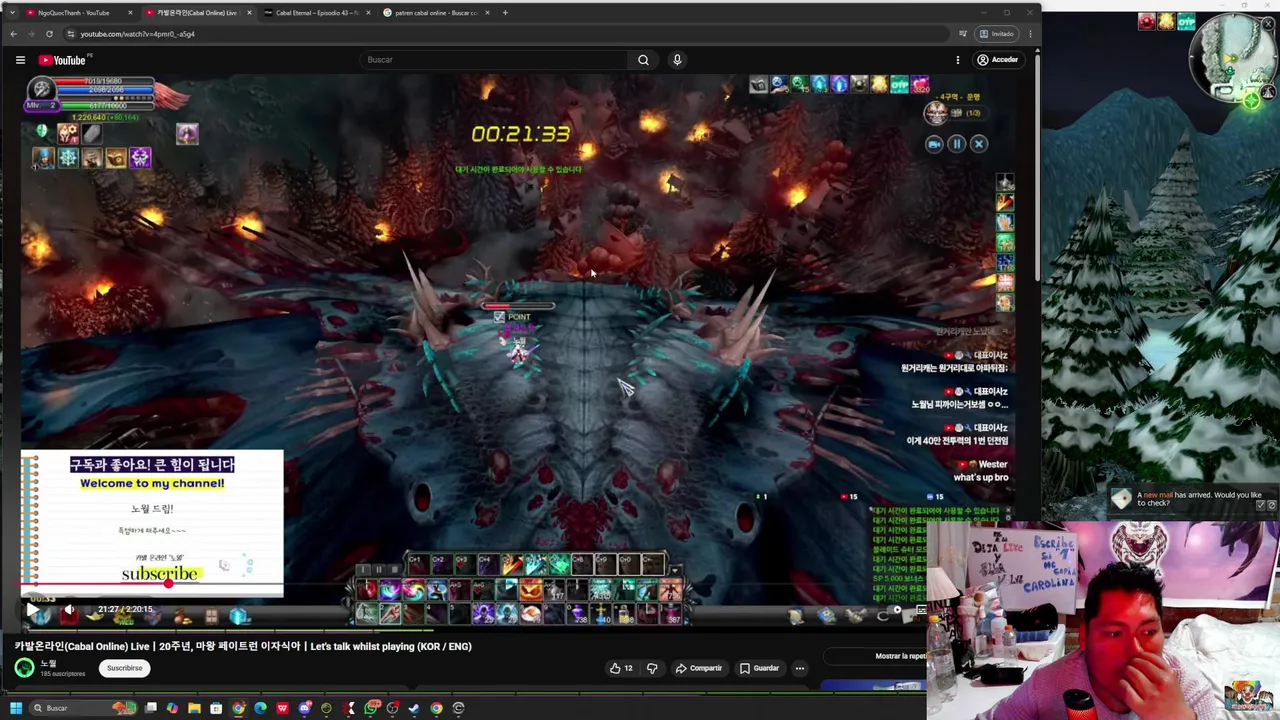Open more actions three-dot menu below video
Viewport: 1280px width, 720px height.
point(799,668)
